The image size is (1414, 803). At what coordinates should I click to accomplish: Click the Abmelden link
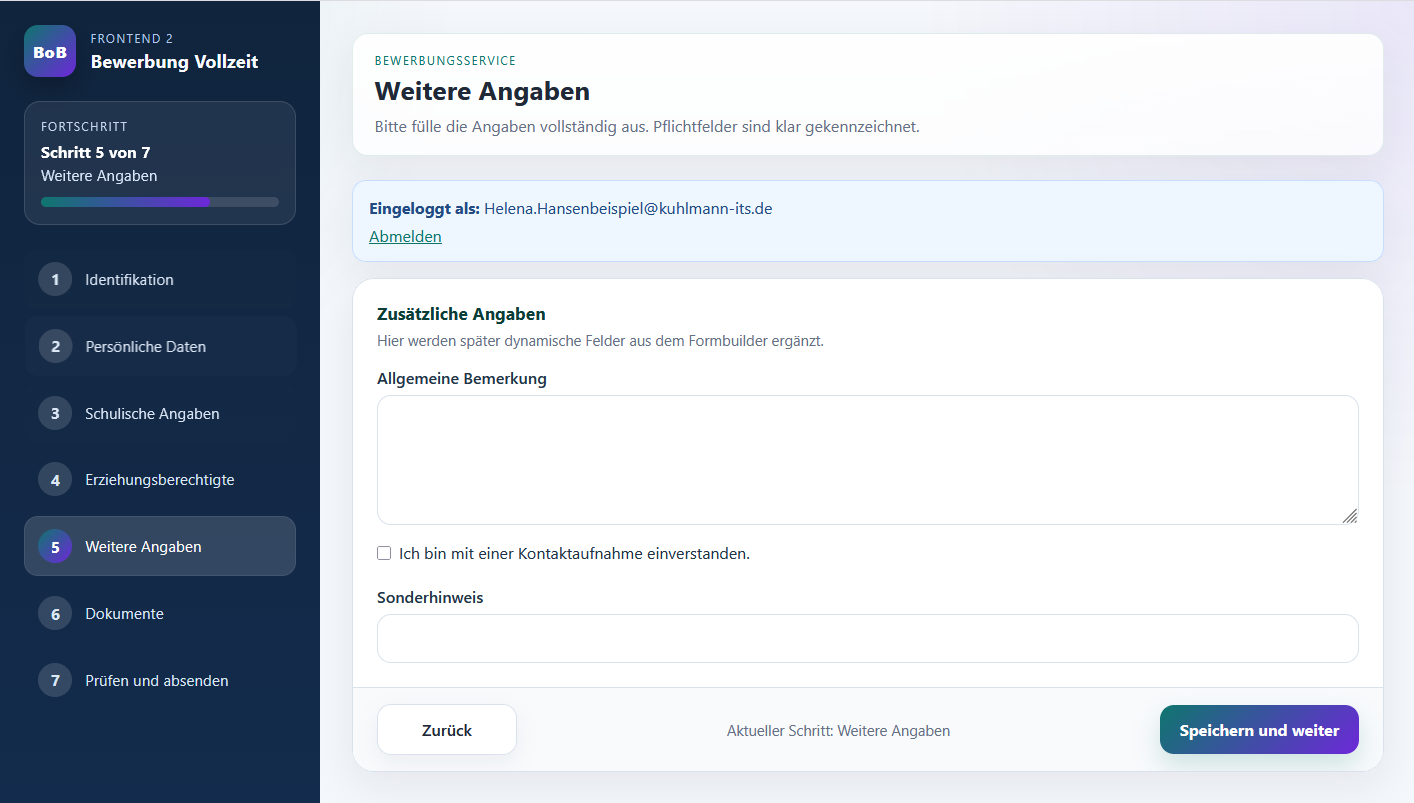coord(405,237)
